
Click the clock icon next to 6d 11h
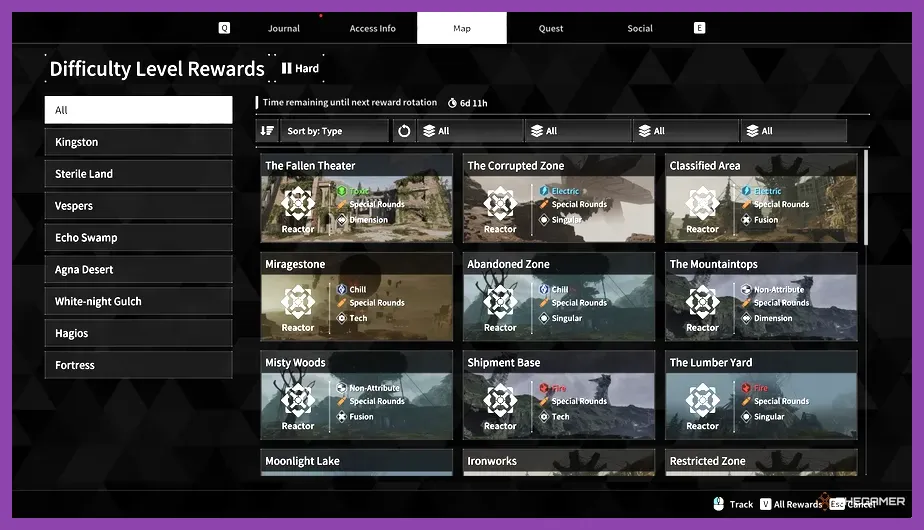coord(452,103)
